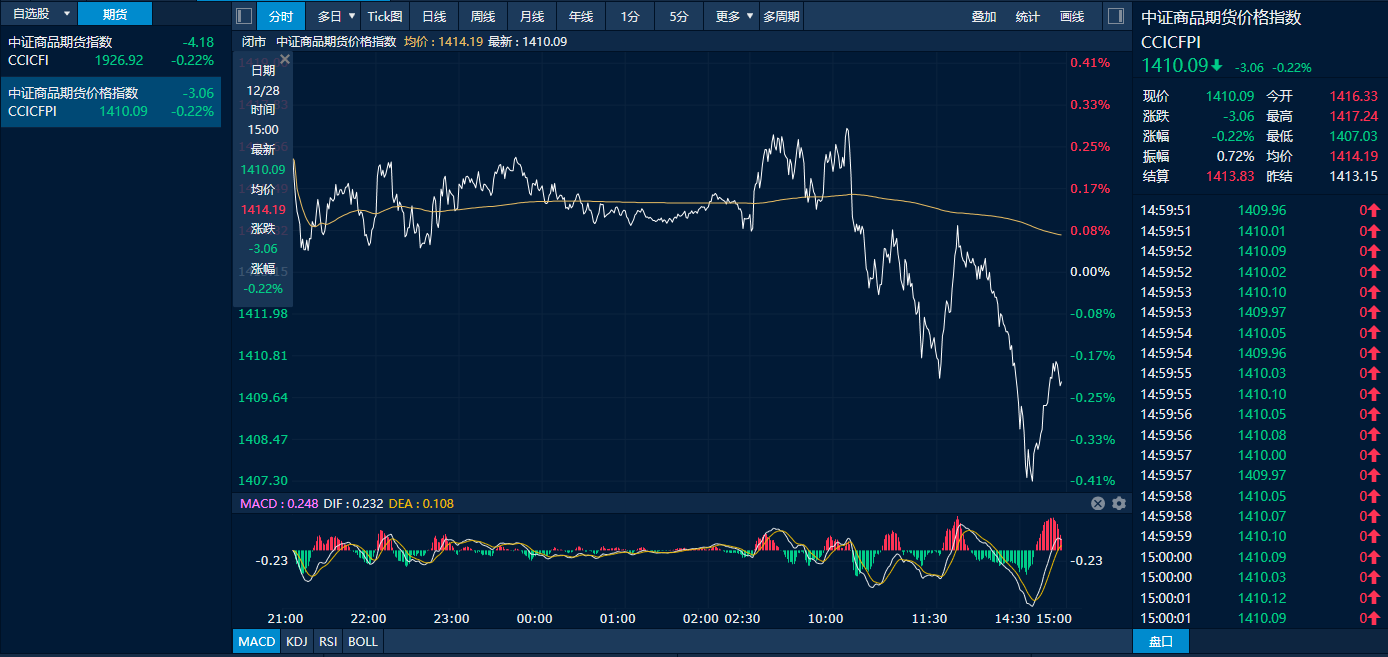
Task: Click the 最高 value 1417.24
Action: 1356,116
